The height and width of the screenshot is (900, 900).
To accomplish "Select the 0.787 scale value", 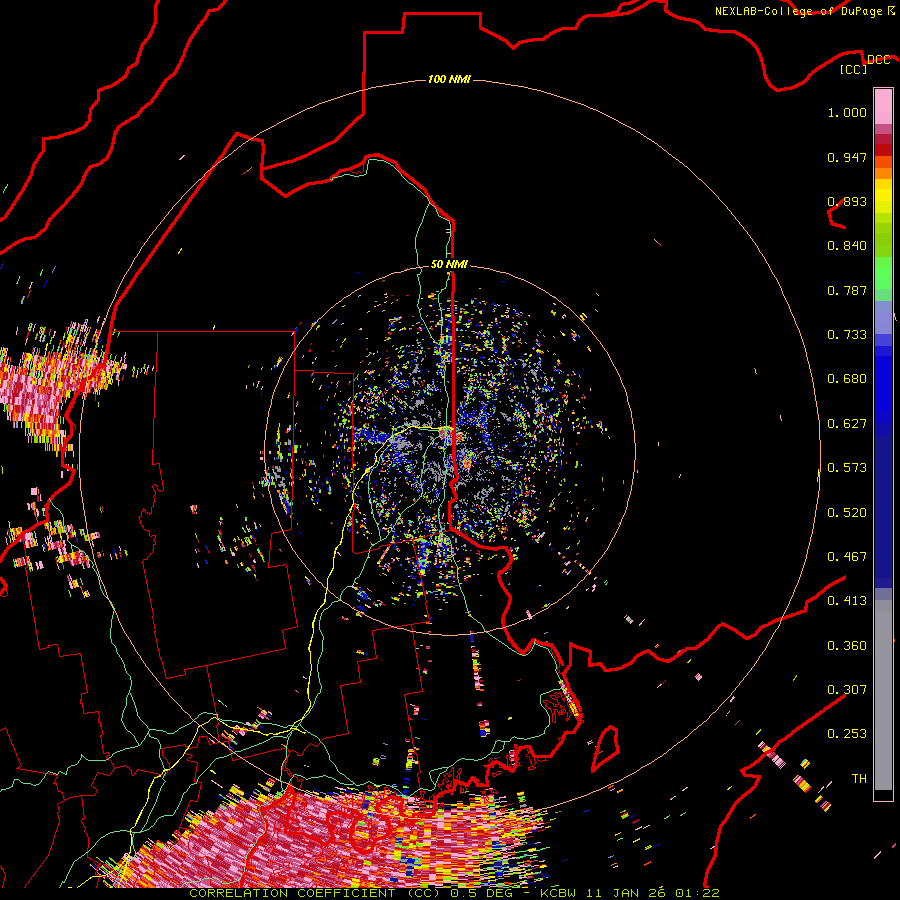I will point(847,290).
